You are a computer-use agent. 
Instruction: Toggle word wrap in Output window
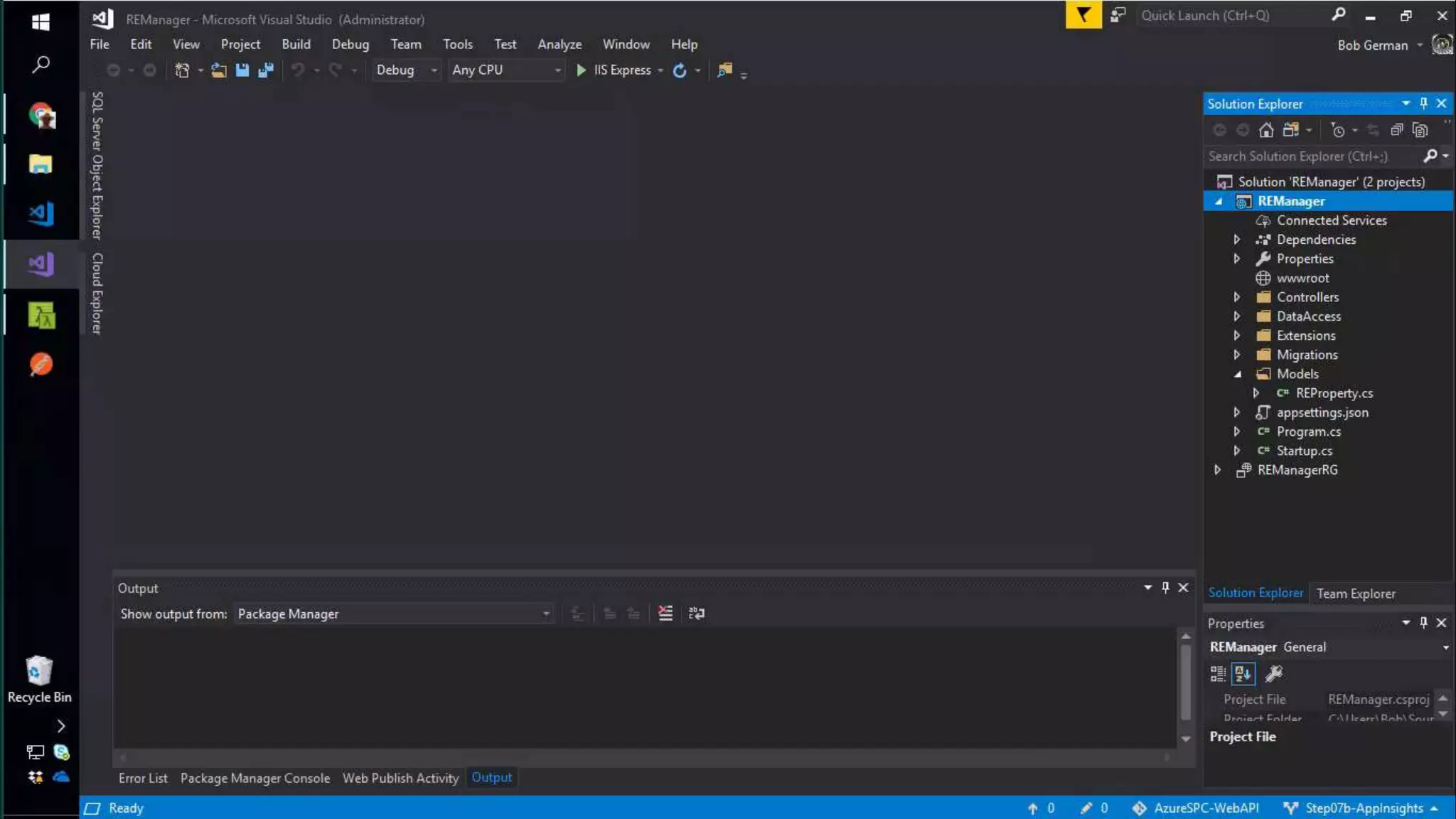(697, 614)
